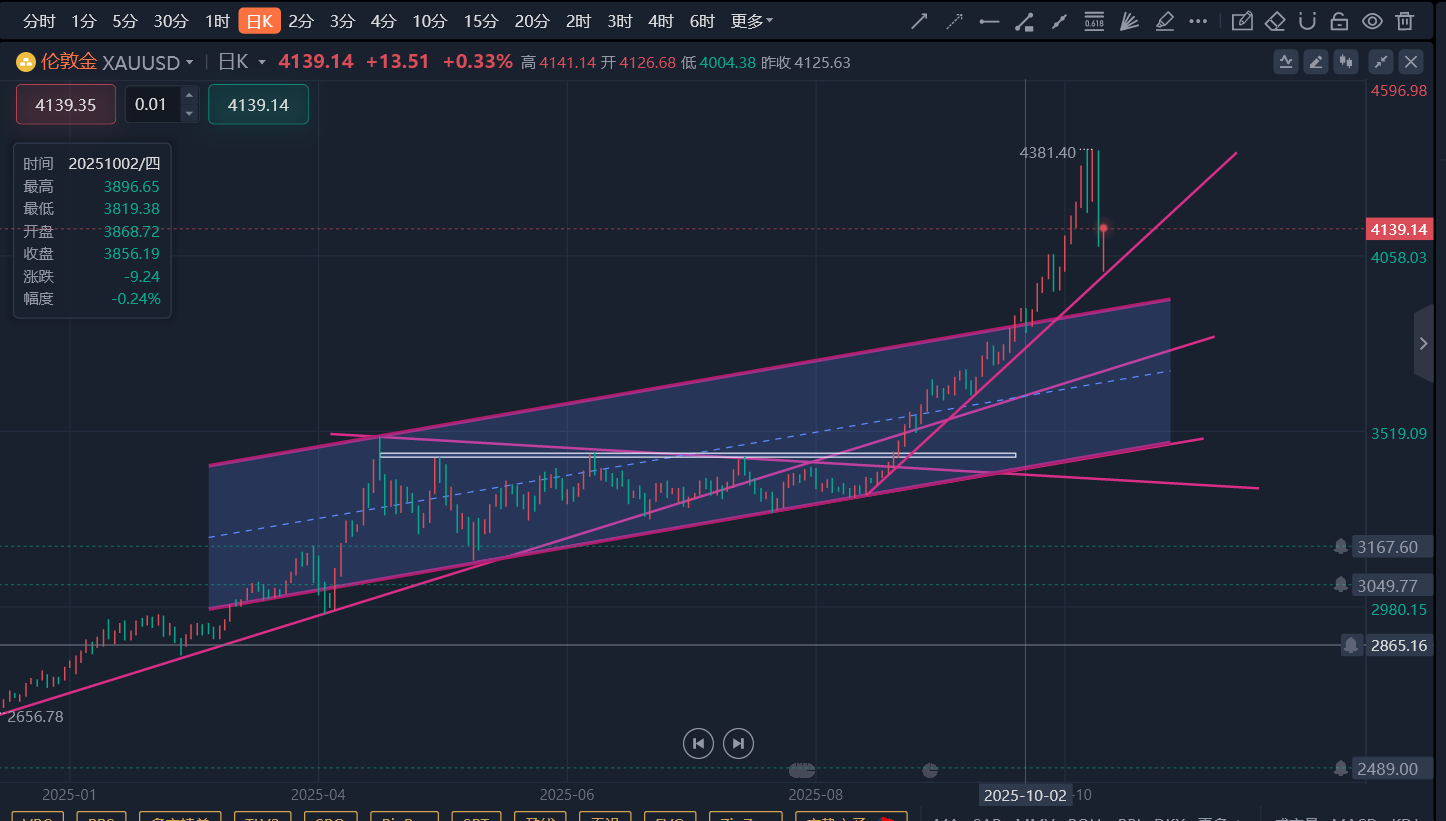The image size is (1446, 821).
Task: Click the green 4139.14 buy price button
Action: (258, 105)
